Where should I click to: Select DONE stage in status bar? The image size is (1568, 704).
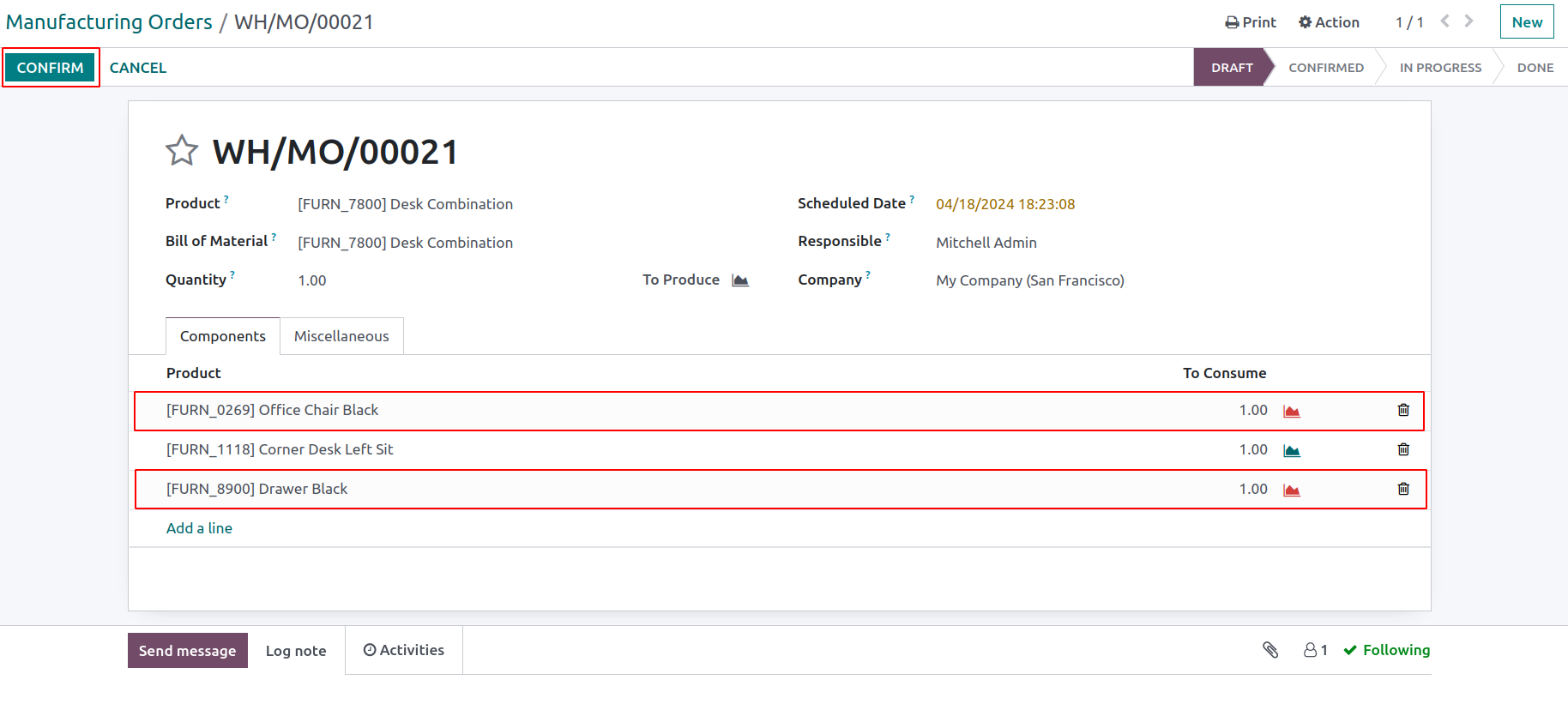[1535, 68]
